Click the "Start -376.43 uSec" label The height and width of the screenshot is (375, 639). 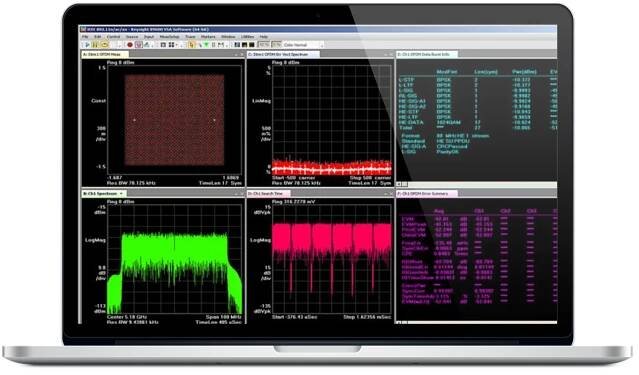point(294,317)
